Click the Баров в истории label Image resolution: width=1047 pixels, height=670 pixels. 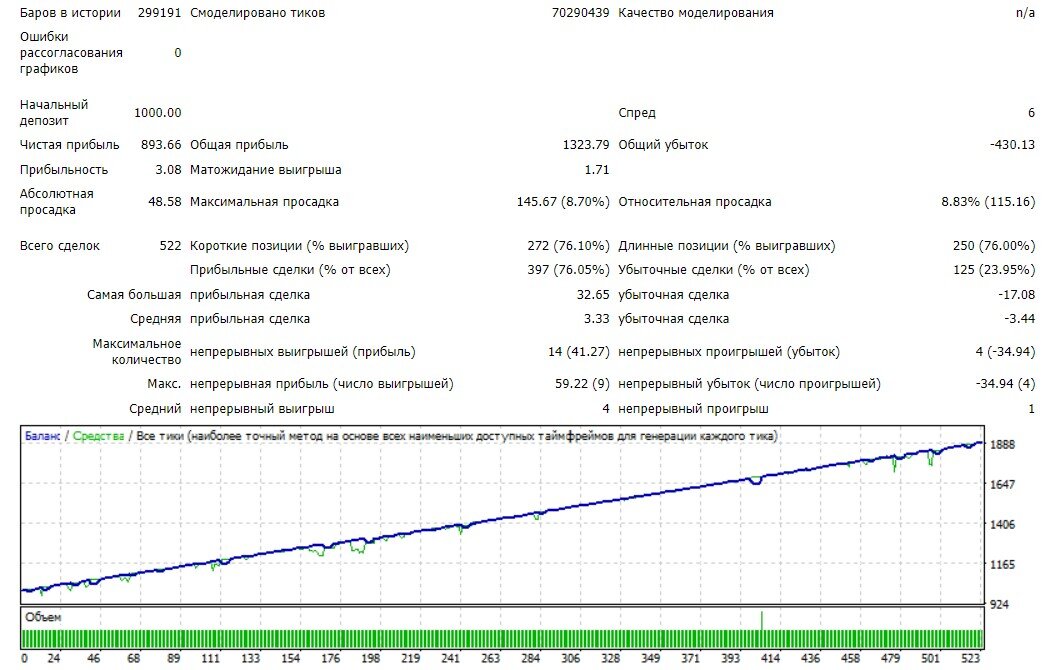pyautogui.click(x=70, y=13)
